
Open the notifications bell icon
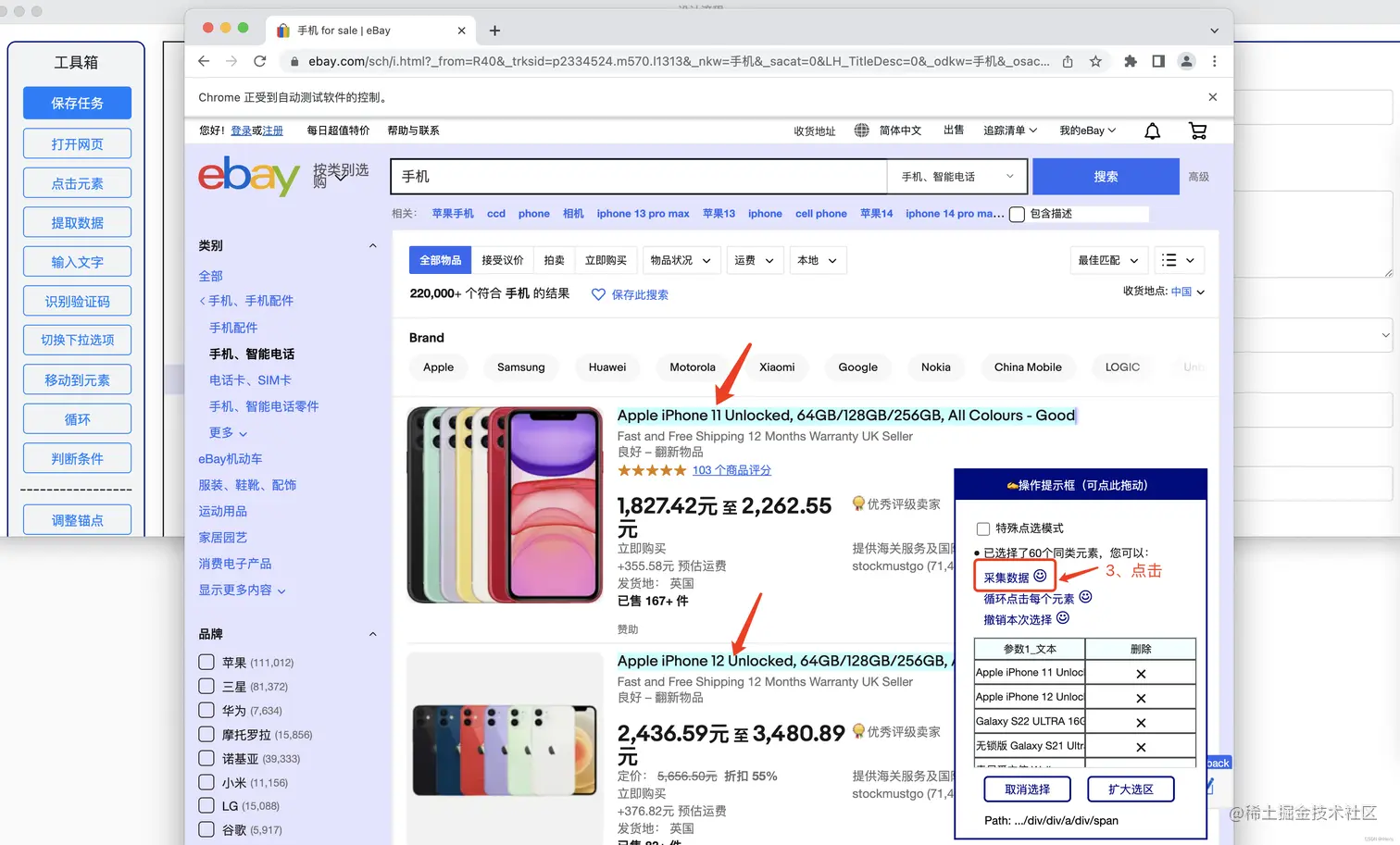[x=1152, y=130]
